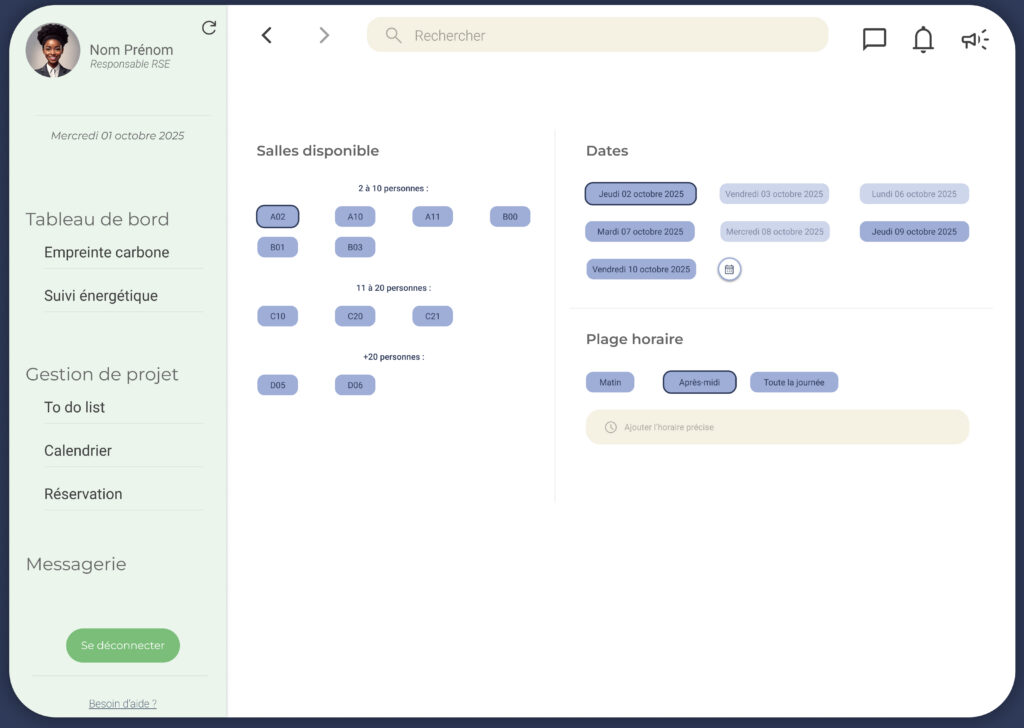Open the notifications bell
Image resolution: width=1024 pixels, height=728 pixels.
click(923, 39)
